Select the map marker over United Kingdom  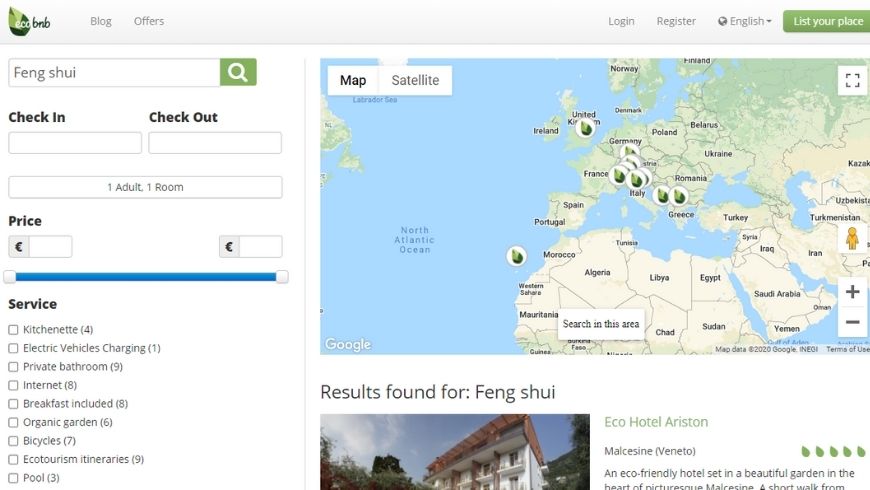pyautogui.click(x=585, y=128)
